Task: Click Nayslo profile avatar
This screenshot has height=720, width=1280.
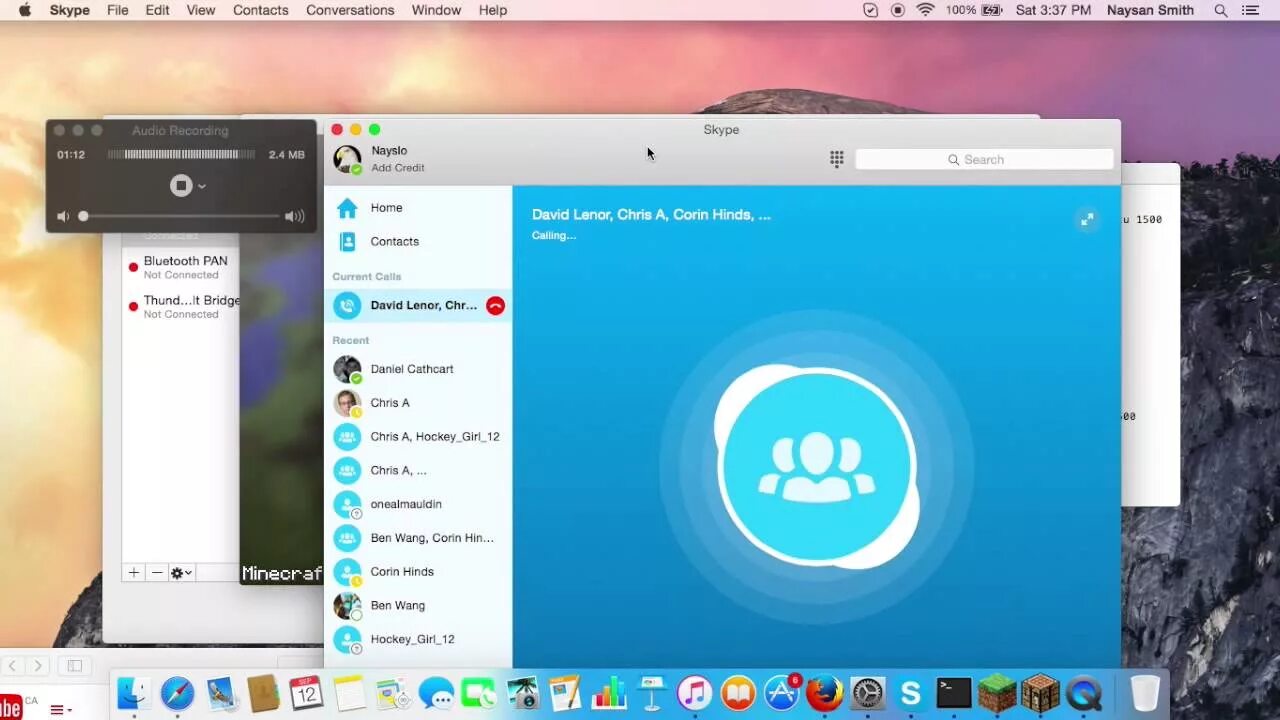Action: coord(347,159)
